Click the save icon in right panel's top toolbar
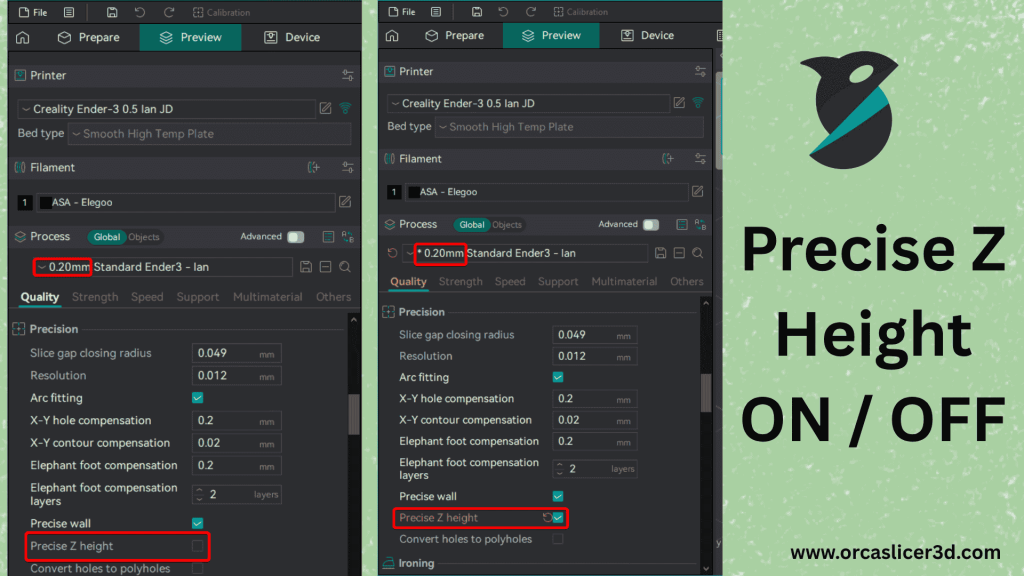This screenshot has width=1024, height=576. pyautogui.click(x=478, y=12)
